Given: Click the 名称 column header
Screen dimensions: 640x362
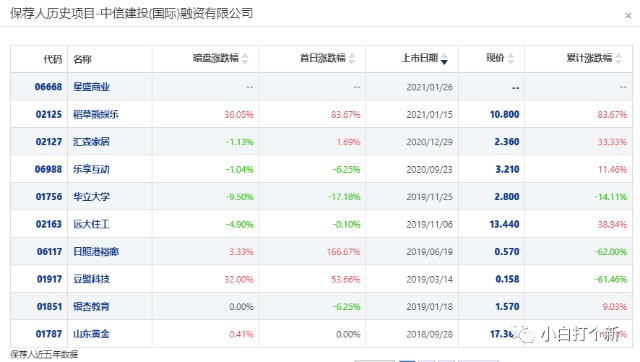Looking at the screenshot, I should click(x=82, y=59).
